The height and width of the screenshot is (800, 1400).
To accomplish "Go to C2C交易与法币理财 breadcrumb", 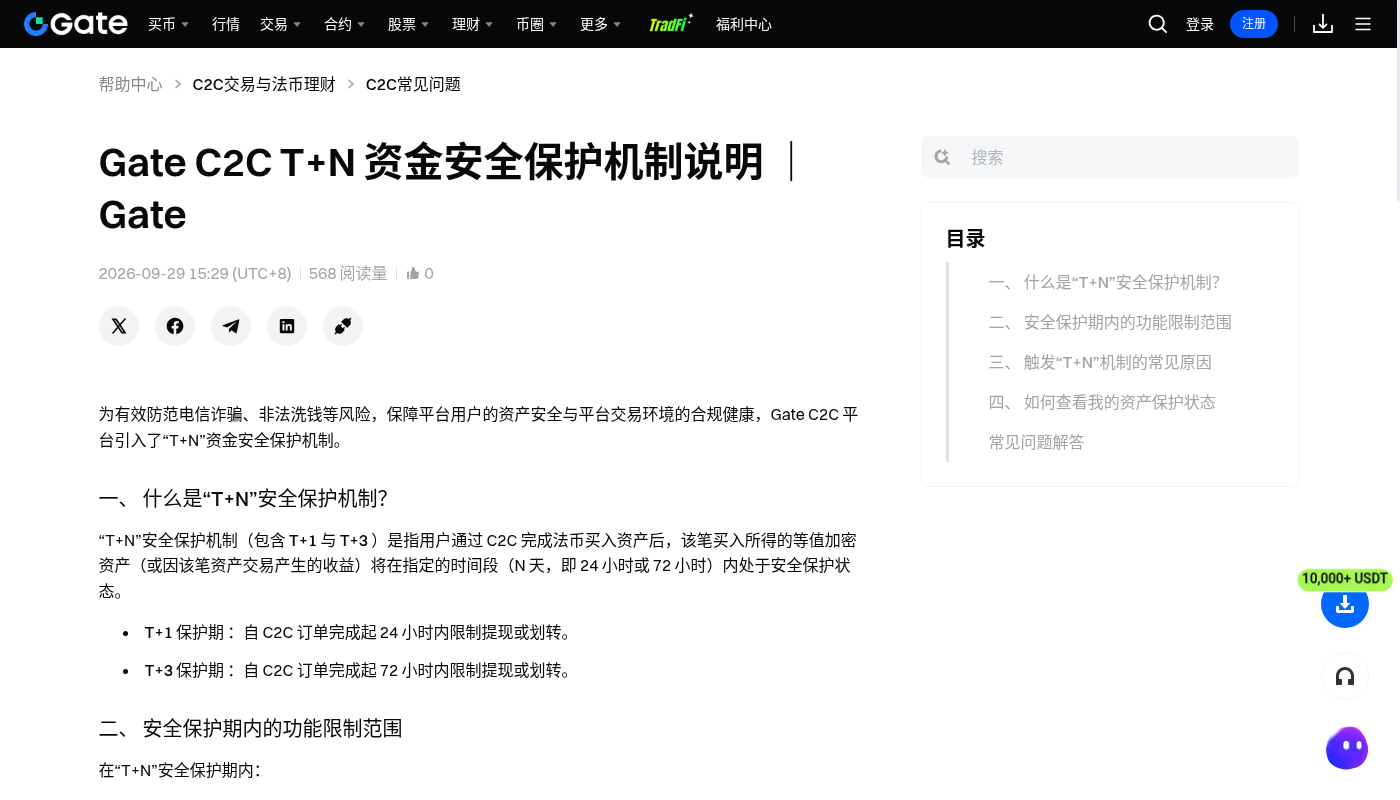I will tap(264, 84).
